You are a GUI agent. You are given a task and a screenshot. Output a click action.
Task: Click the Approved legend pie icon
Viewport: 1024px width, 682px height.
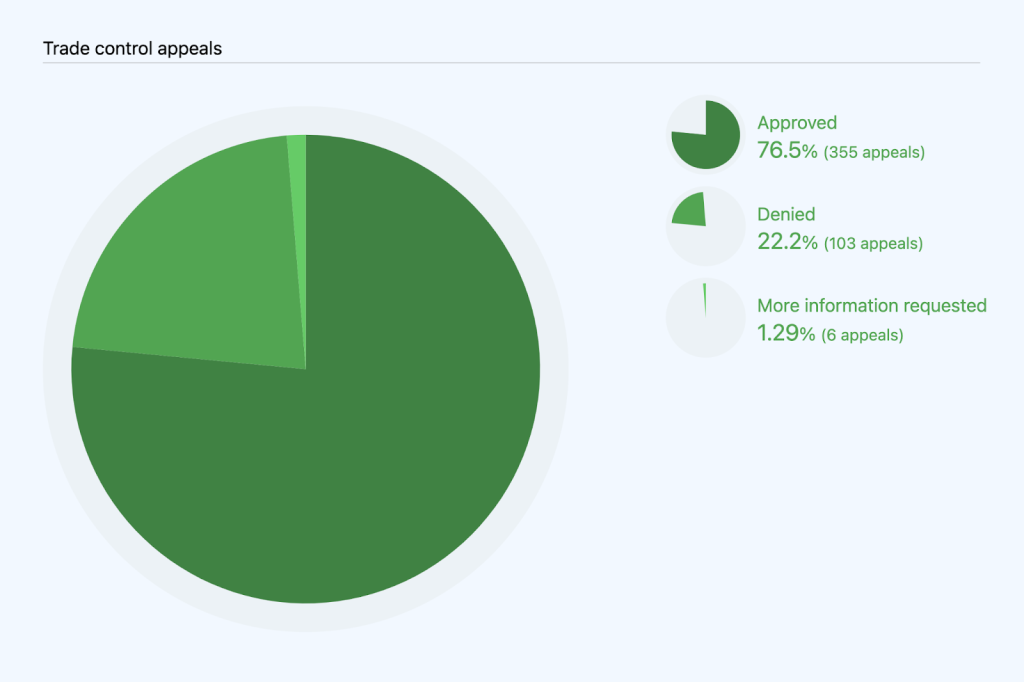click(x=706, y=136)
